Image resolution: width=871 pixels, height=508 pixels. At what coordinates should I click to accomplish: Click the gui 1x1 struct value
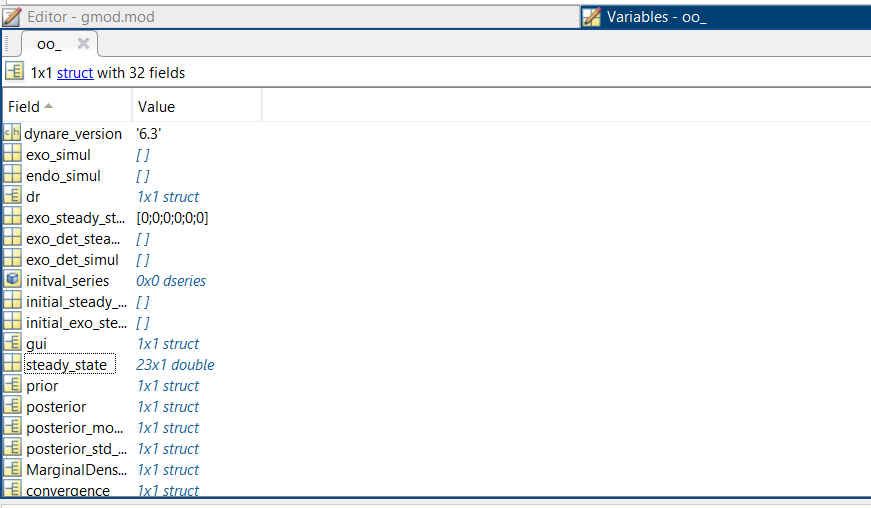pos(168,344)
